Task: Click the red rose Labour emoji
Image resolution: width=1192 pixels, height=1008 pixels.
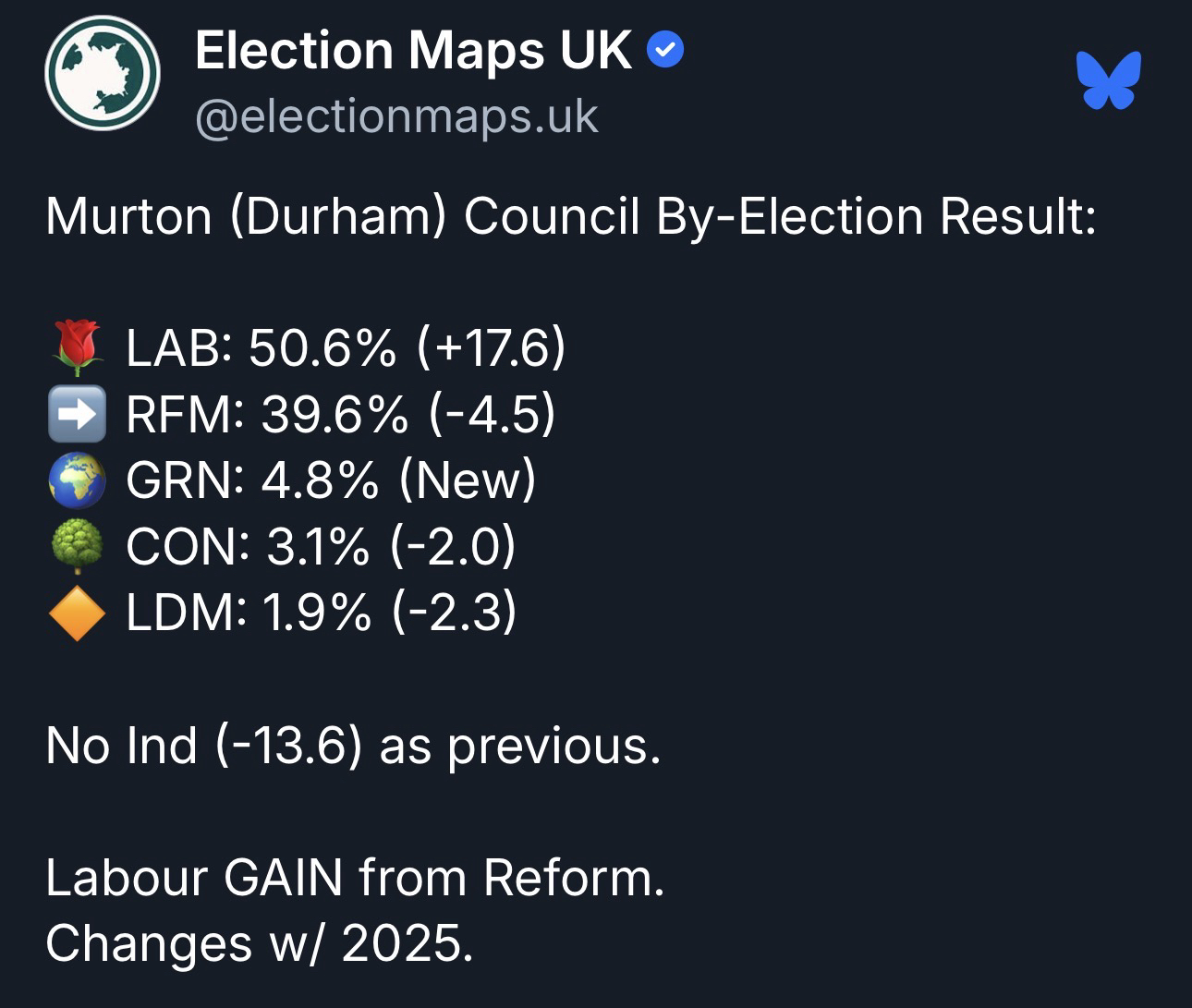Action: point(77,348)
